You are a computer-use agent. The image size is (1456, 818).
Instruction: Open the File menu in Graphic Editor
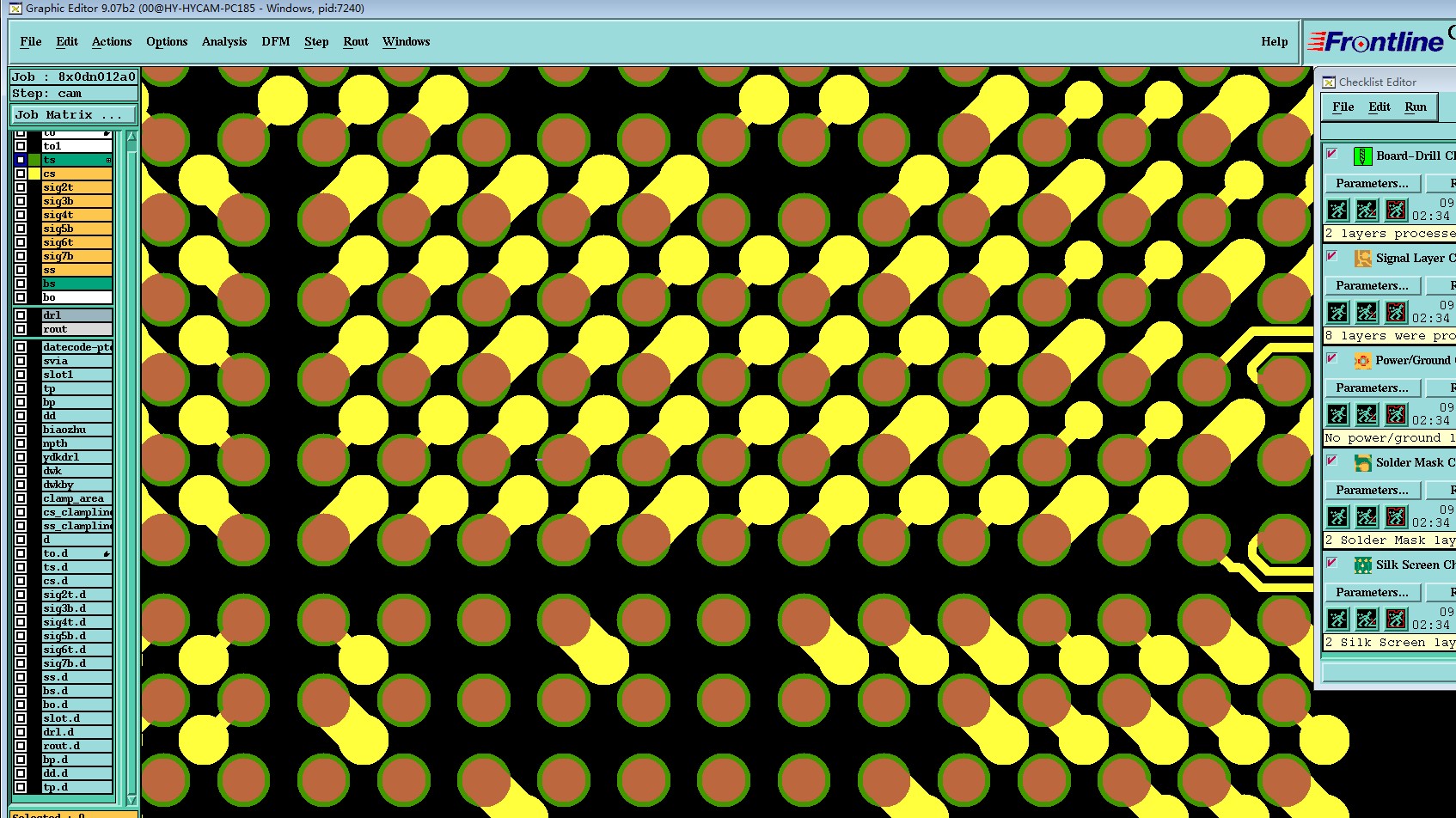point(31,41)
